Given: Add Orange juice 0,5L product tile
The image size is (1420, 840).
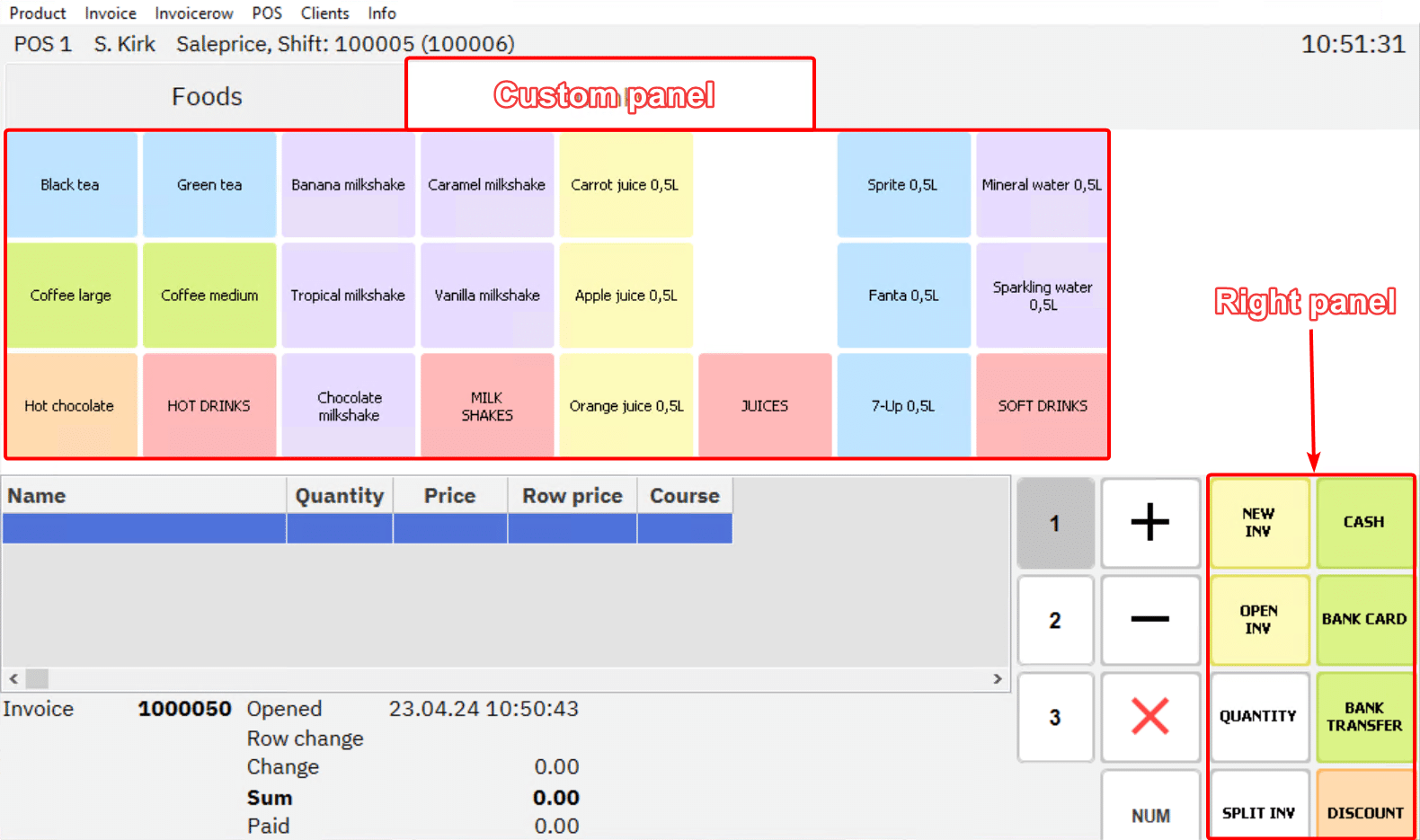Looking at the screenshot, I should pyautogui.click(x=626, y=406).
